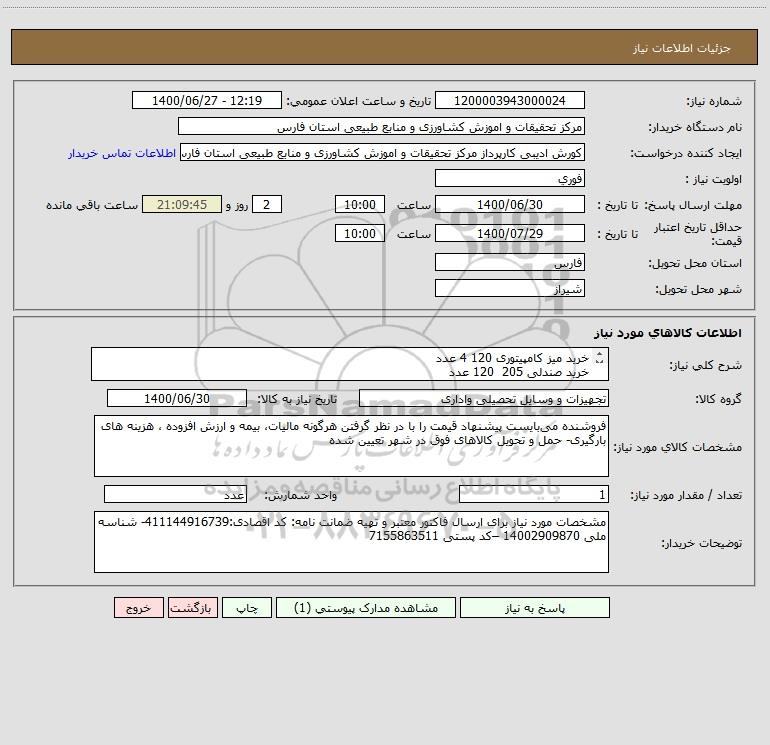Click the response deadline date 1400/06/30 field
The image size is (770, 745).
click(x=510, y=204)
